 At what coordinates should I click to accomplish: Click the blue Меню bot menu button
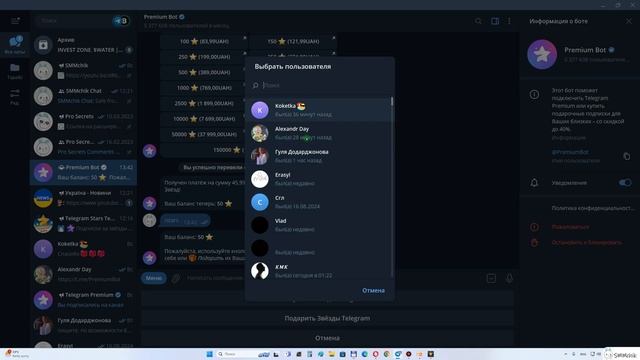pyautogui.click(x=154, y=278)
